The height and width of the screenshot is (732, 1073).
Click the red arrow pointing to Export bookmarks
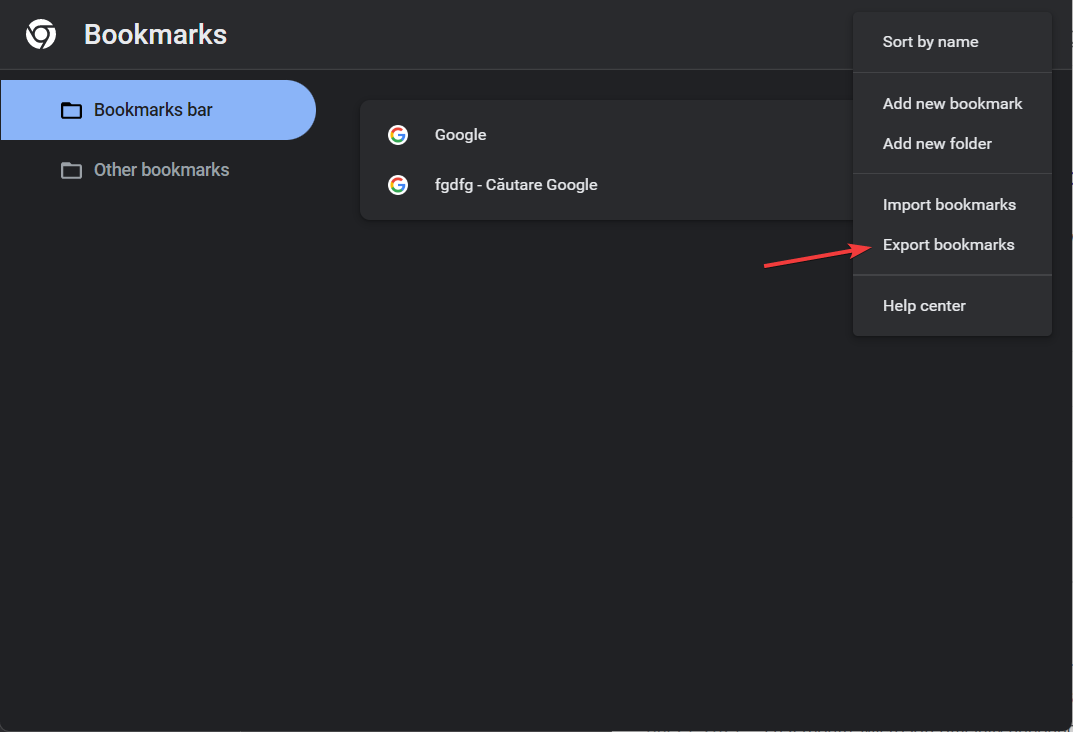818,255
